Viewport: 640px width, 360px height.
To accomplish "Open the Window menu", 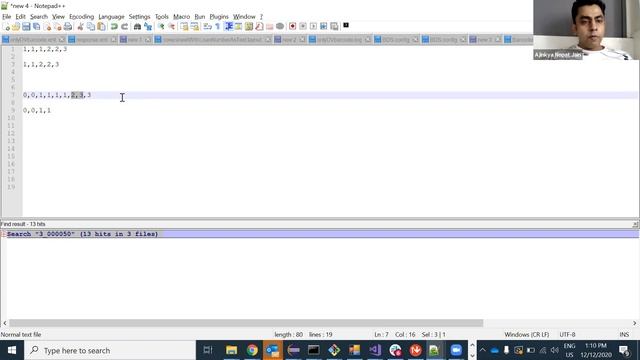I will pyautogui.click(x=244, y=17).
